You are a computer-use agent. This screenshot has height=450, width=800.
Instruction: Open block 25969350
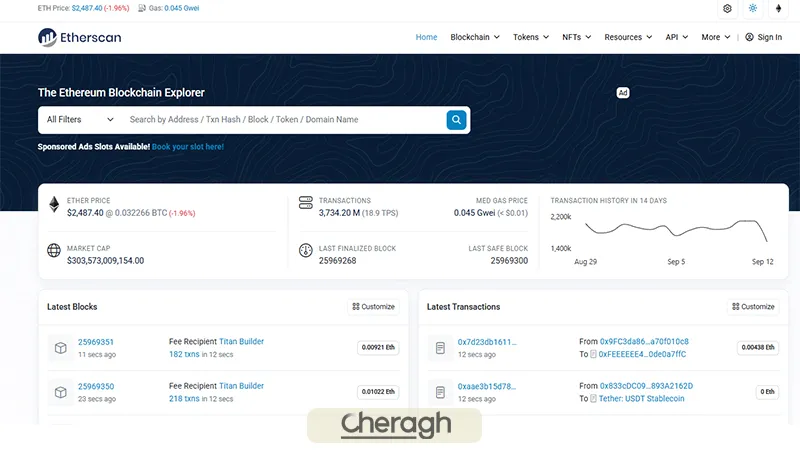point(96,386)
